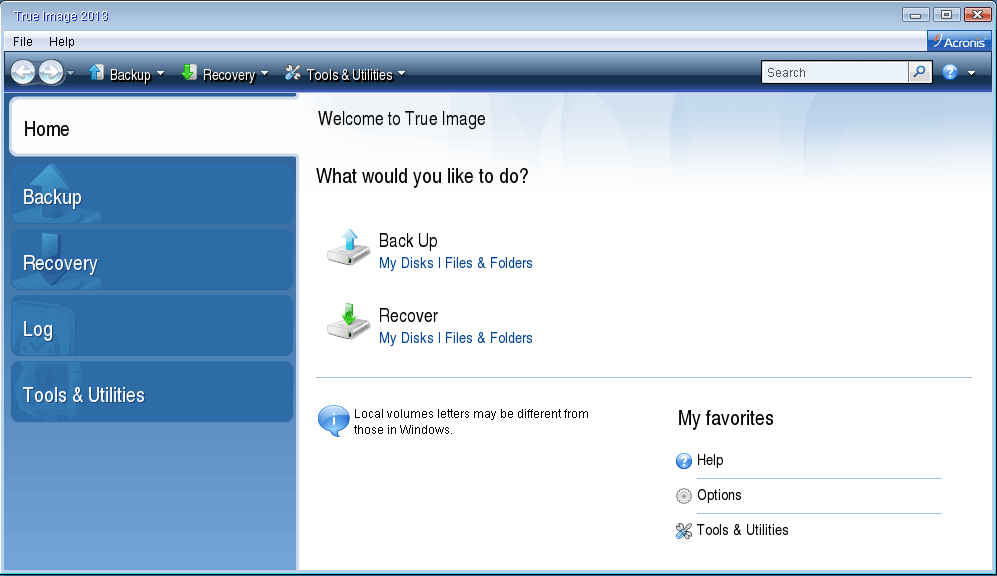Click the forward navigation arrow icon

pyautogui.click(x=50, y=73)
